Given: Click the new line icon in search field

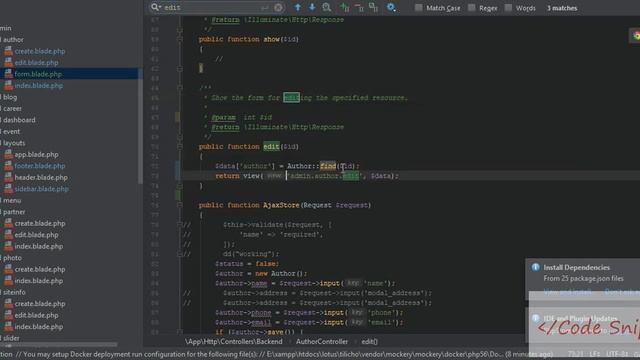Looking at the screenshot, I should coord(265,8).
